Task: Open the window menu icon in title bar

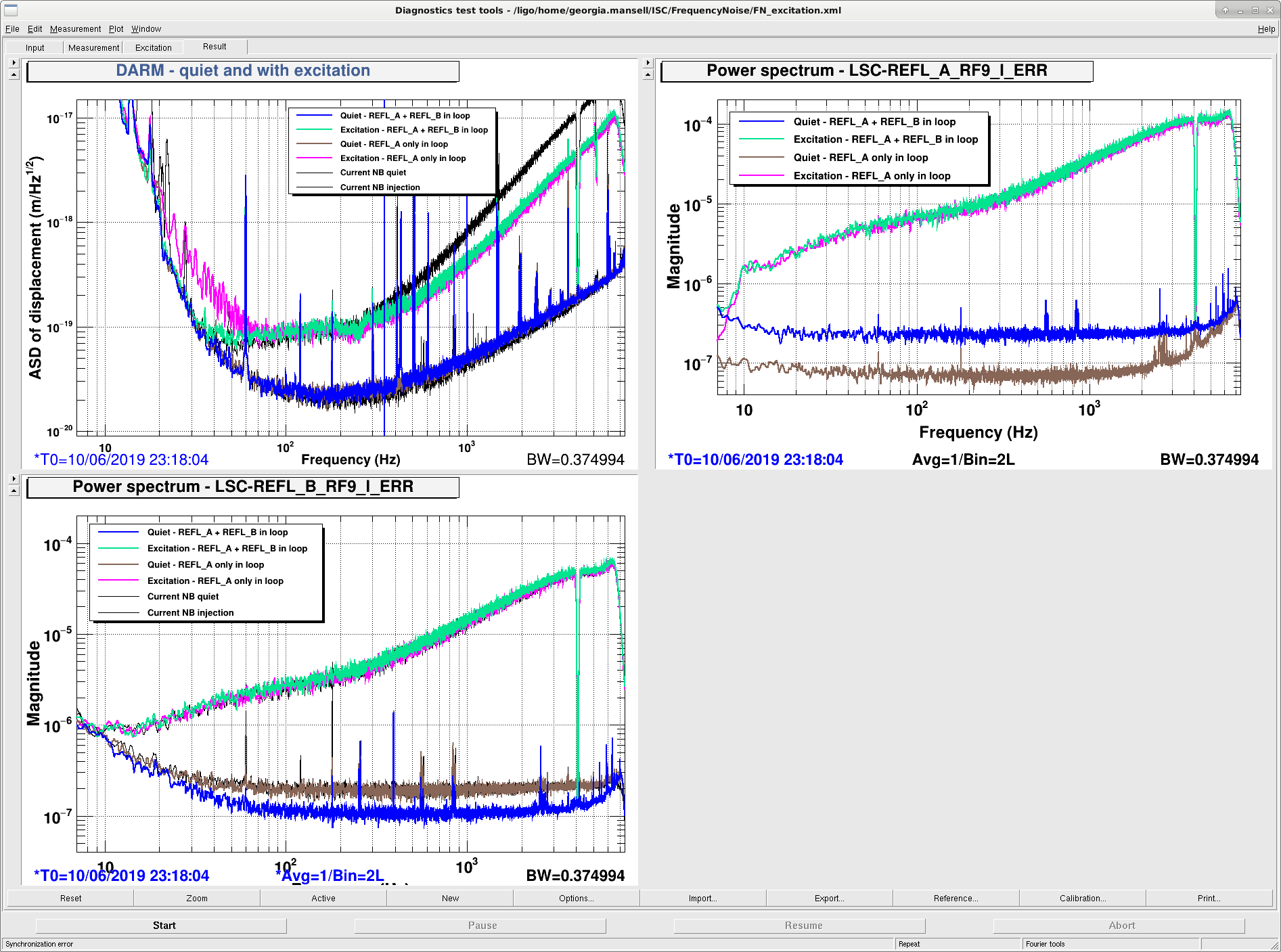Action: 11,10
